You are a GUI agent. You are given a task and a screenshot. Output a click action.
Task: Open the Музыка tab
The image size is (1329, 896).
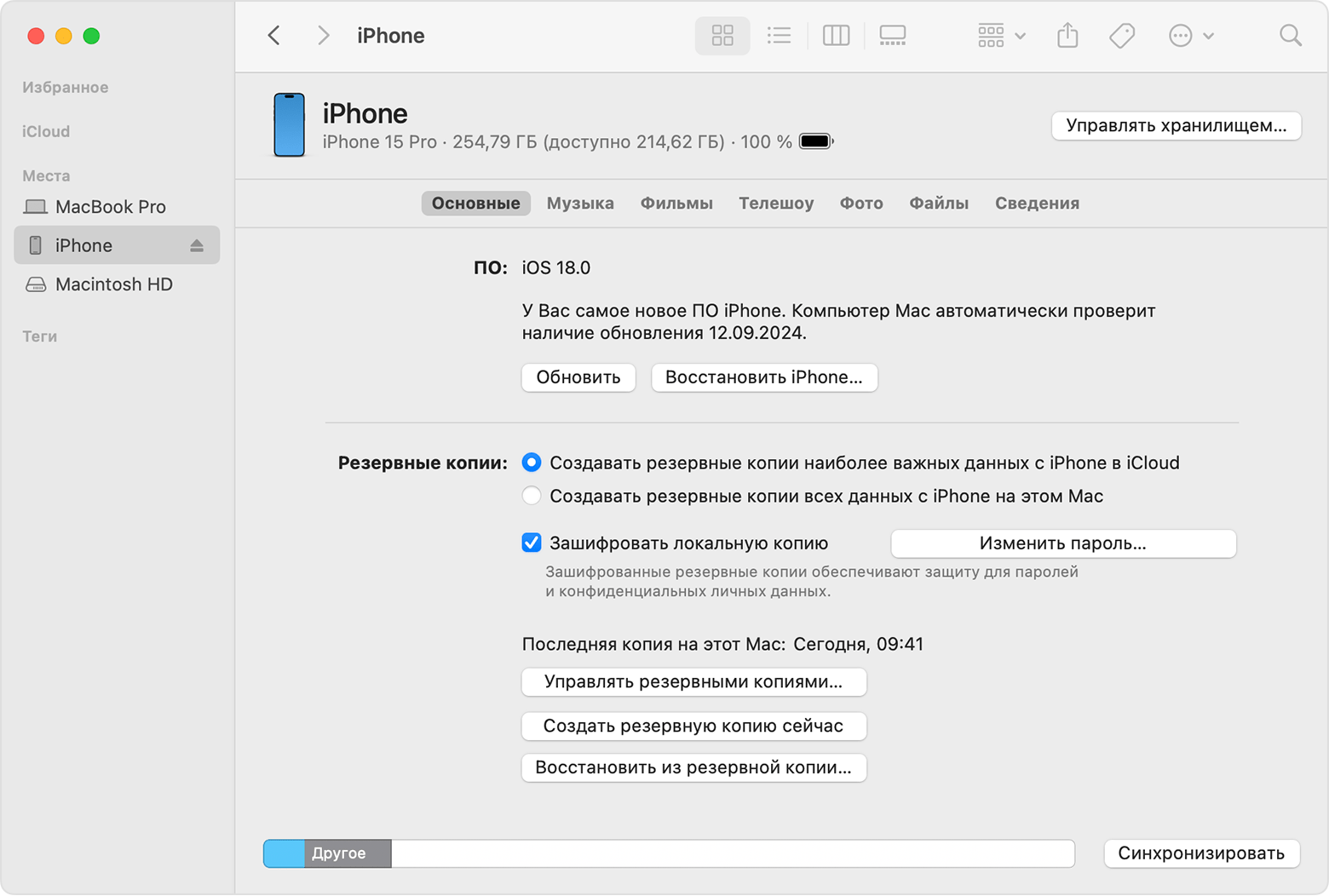[x=580, y=204]
